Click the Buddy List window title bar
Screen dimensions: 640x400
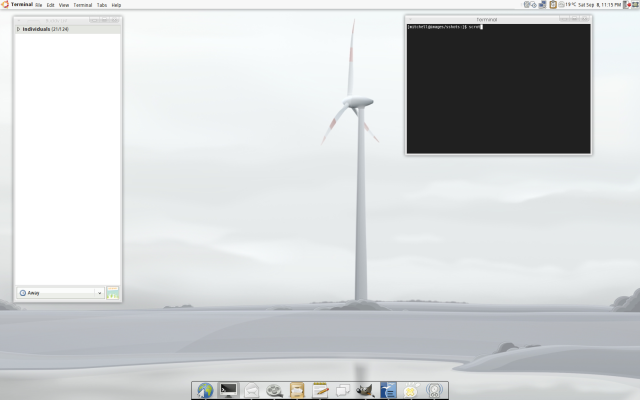[68, 20]
